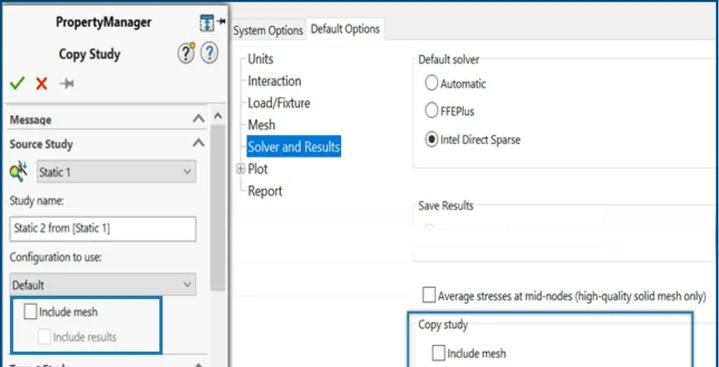Cancel Copy Study with red X
Screen dimensions: 719x367
click(42, 83)
